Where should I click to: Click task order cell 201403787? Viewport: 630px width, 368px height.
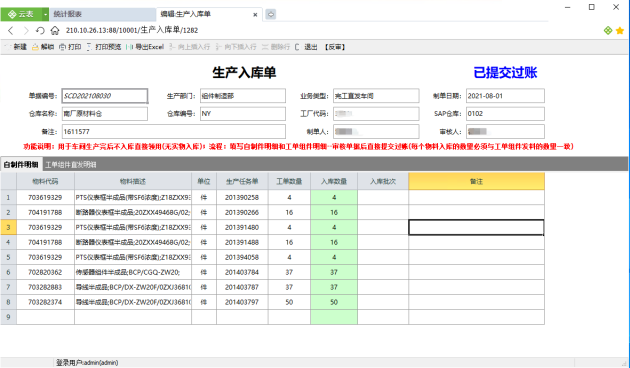point(242,287)
